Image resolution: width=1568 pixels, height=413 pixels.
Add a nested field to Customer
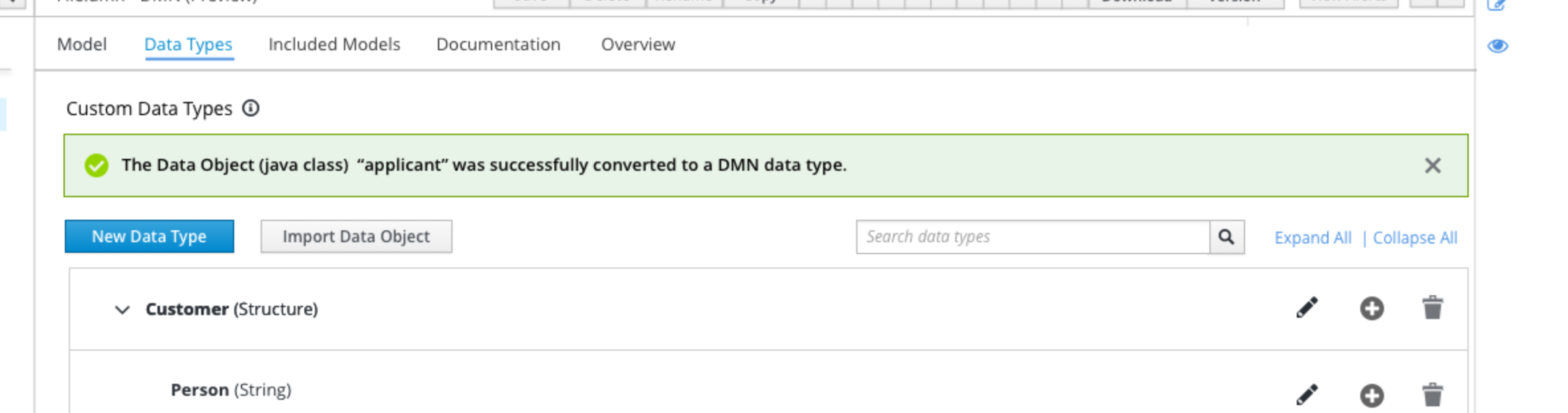click(x=1372, y=308)
